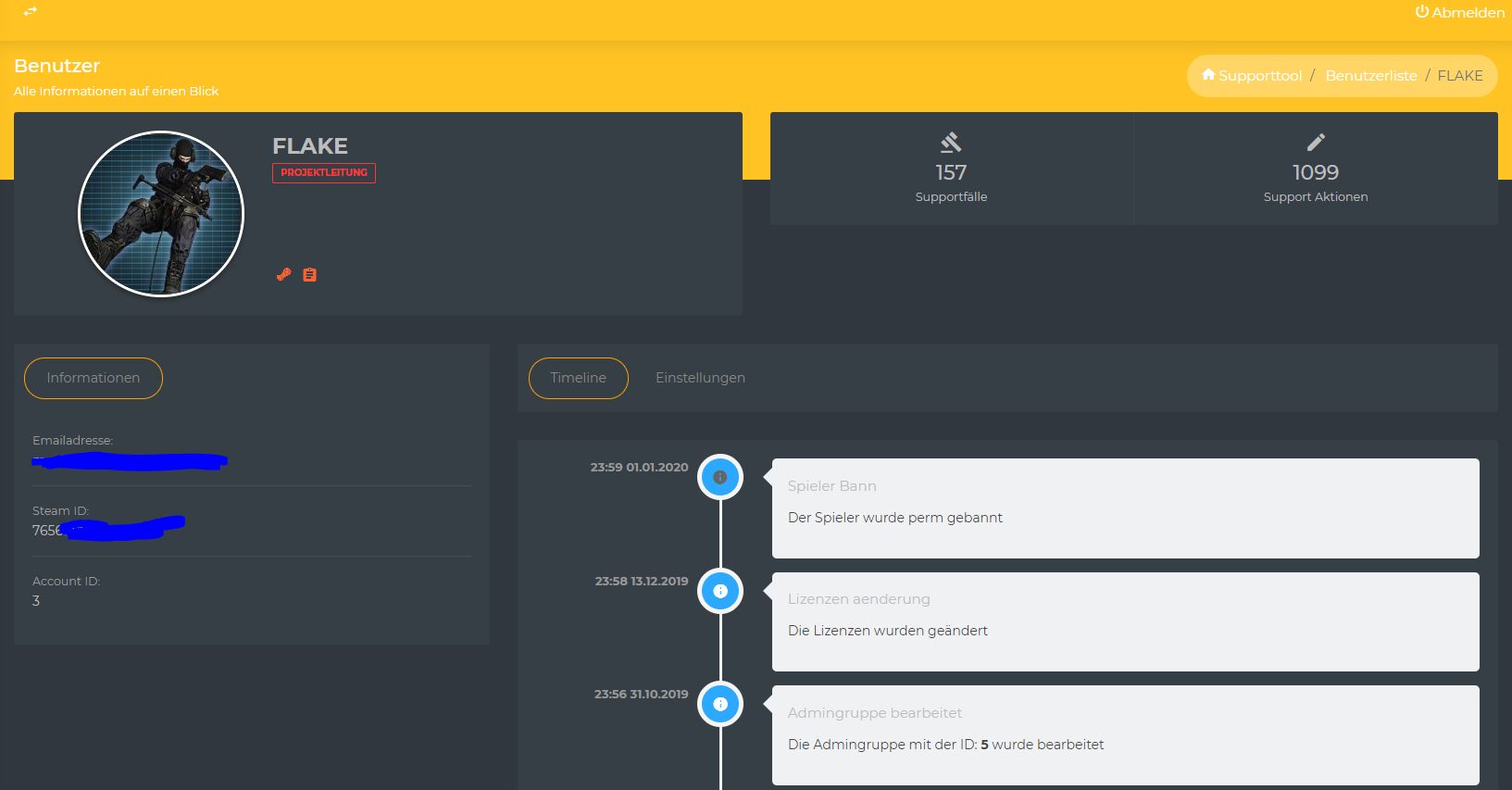
Task: Switch to the Timeline tab
Action: pos(578,378)
